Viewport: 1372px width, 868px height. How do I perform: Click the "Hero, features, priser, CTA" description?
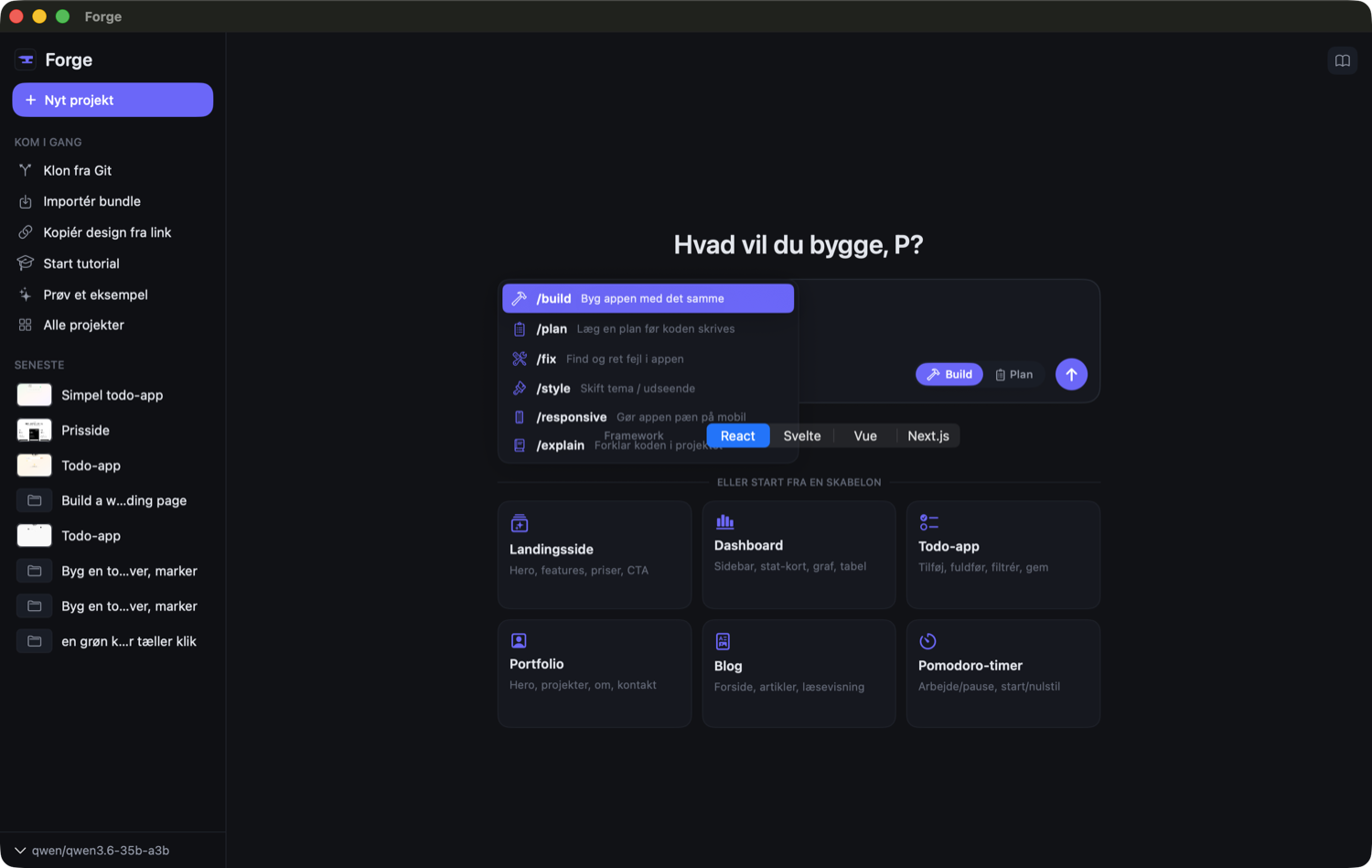[579, 570]
